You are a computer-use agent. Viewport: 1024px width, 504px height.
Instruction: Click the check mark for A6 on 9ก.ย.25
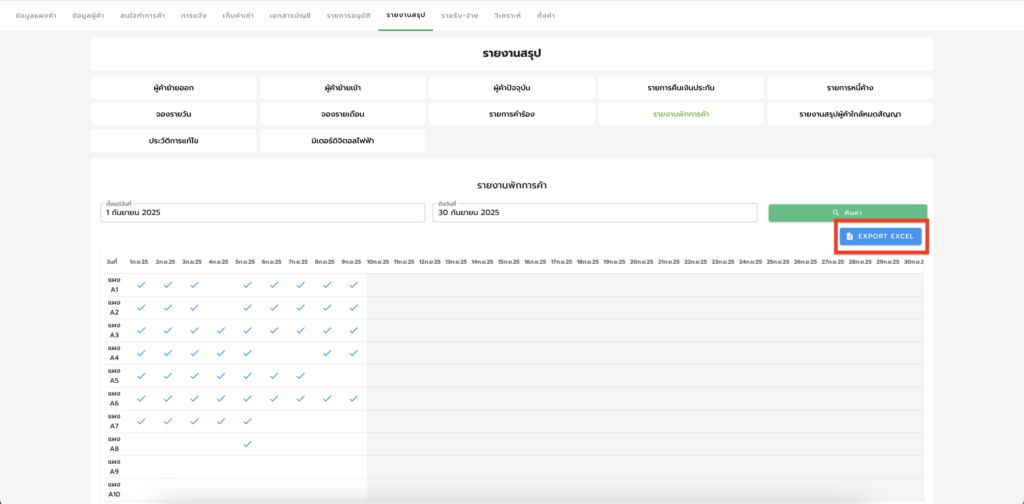(x=354, y=398)
